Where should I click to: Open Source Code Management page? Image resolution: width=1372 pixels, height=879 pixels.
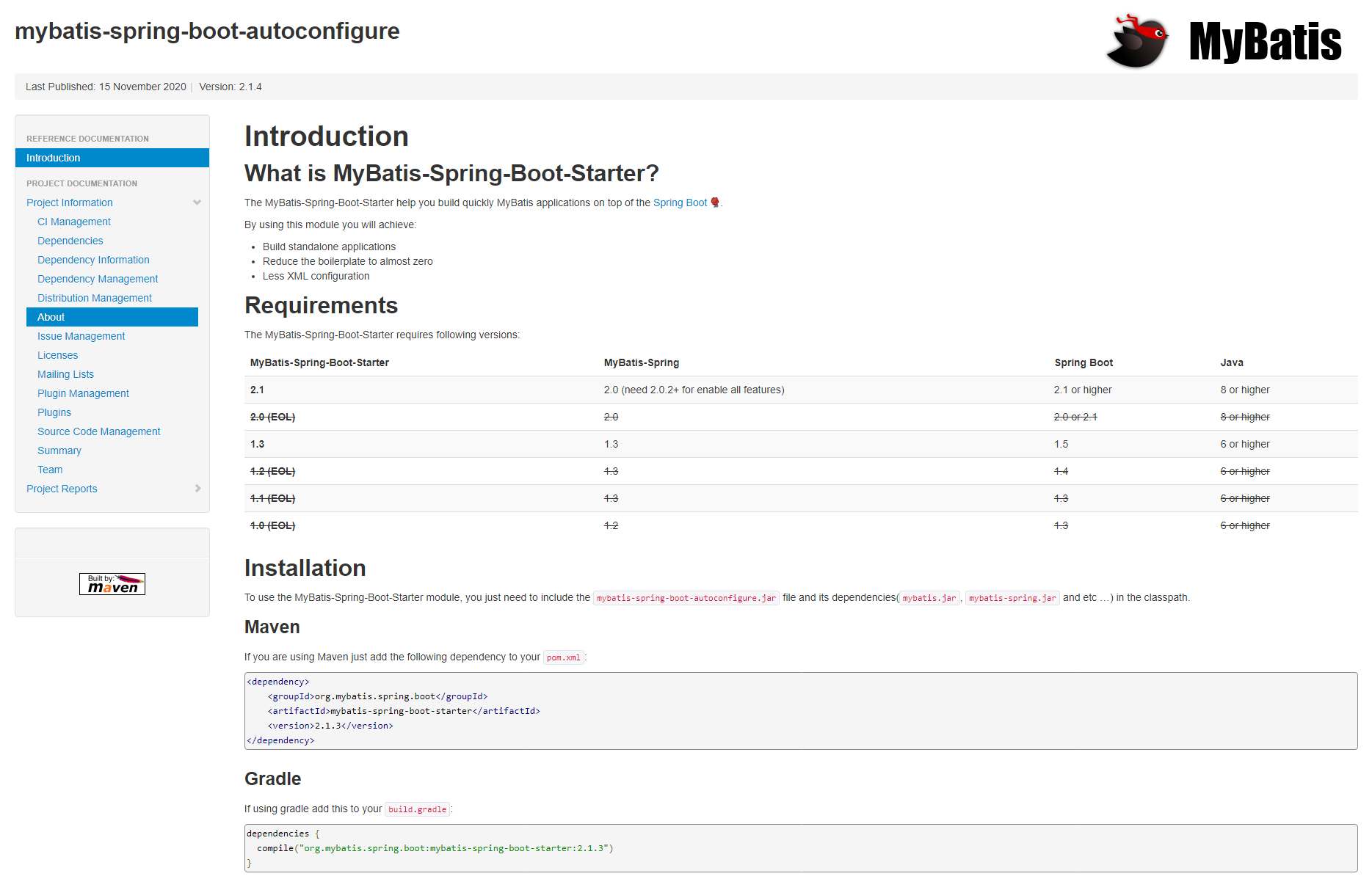tap(99, 431)
